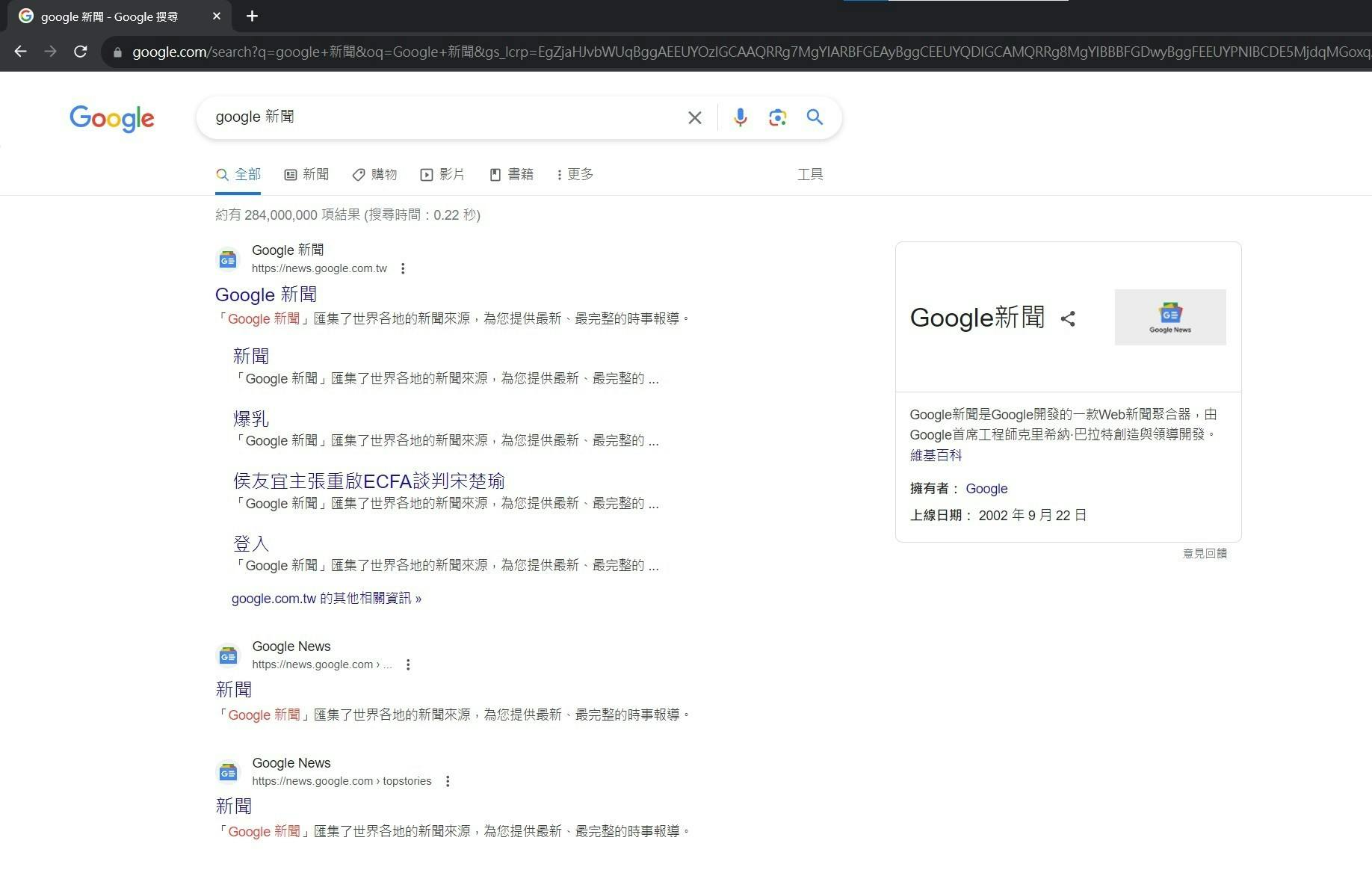Select the 全部 tab
The width and height of the screenshot is (1372, 870).
pyautogui.click(x=238, y=174)
